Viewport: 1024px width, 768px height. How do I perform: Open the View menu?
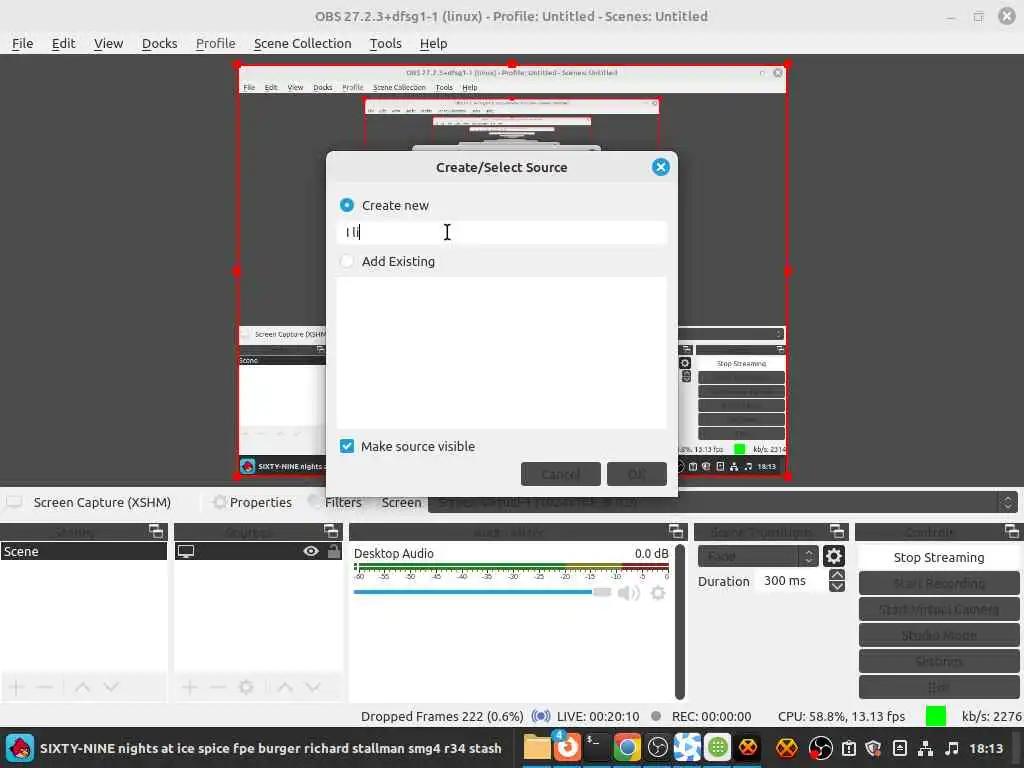click(108, 43)
